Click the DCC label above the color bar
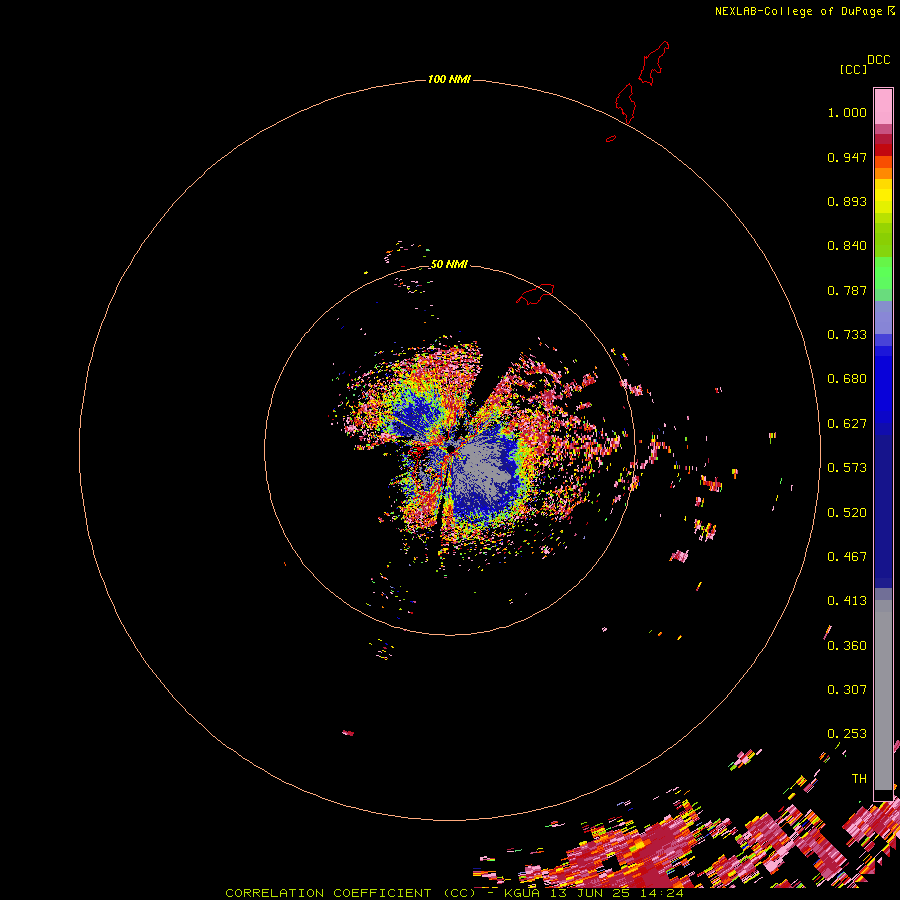900x900 pixels. pos(878,60)
